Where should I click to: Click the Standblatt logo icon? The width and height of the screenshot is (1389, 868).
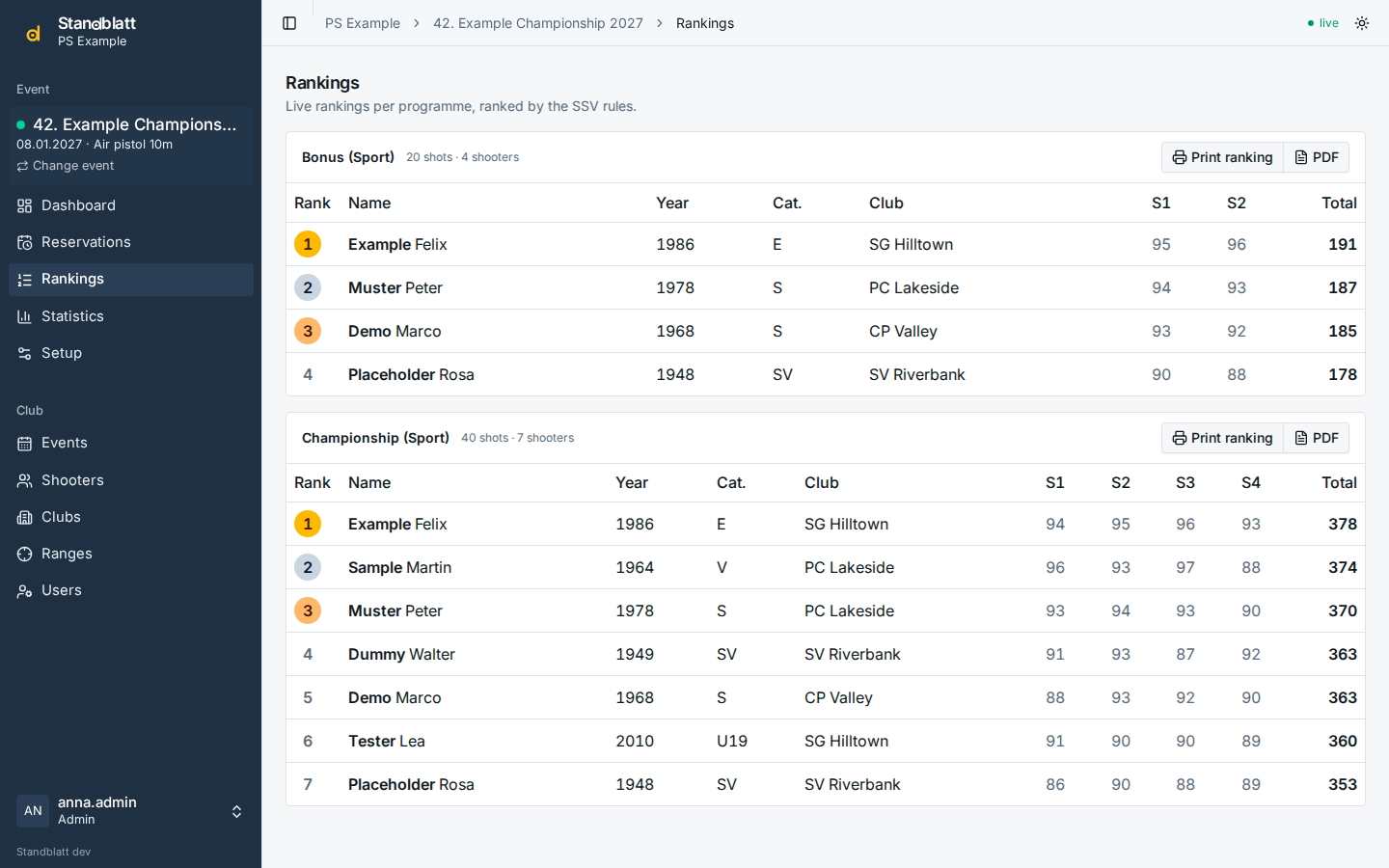point(33,33)
